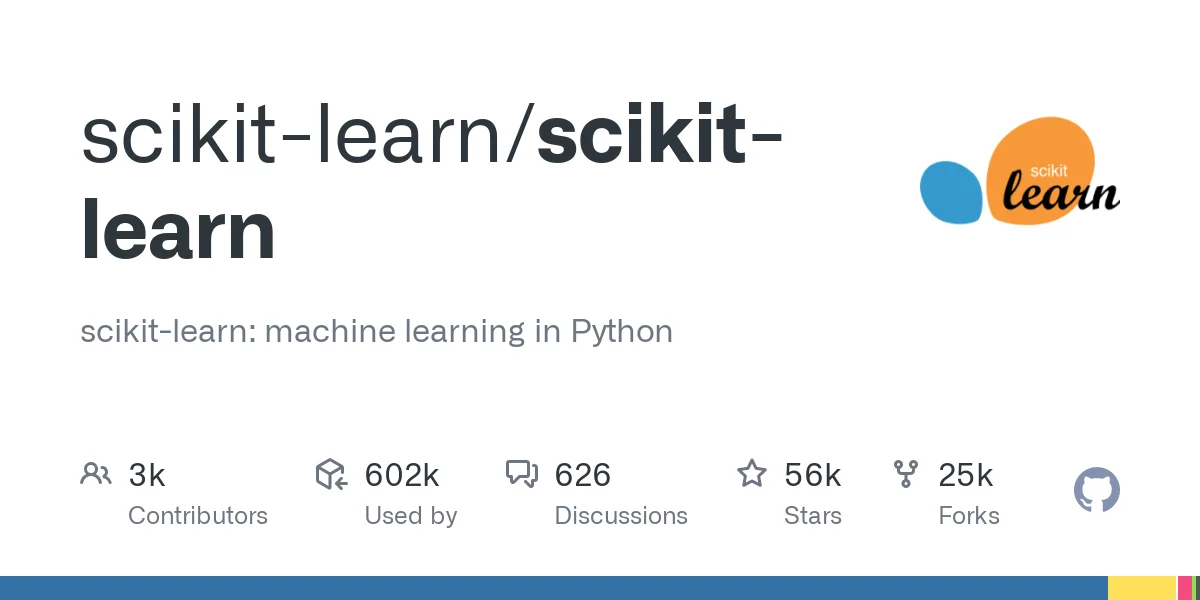
Task: Select the 56k stars count
Action: tap(813, 475)
